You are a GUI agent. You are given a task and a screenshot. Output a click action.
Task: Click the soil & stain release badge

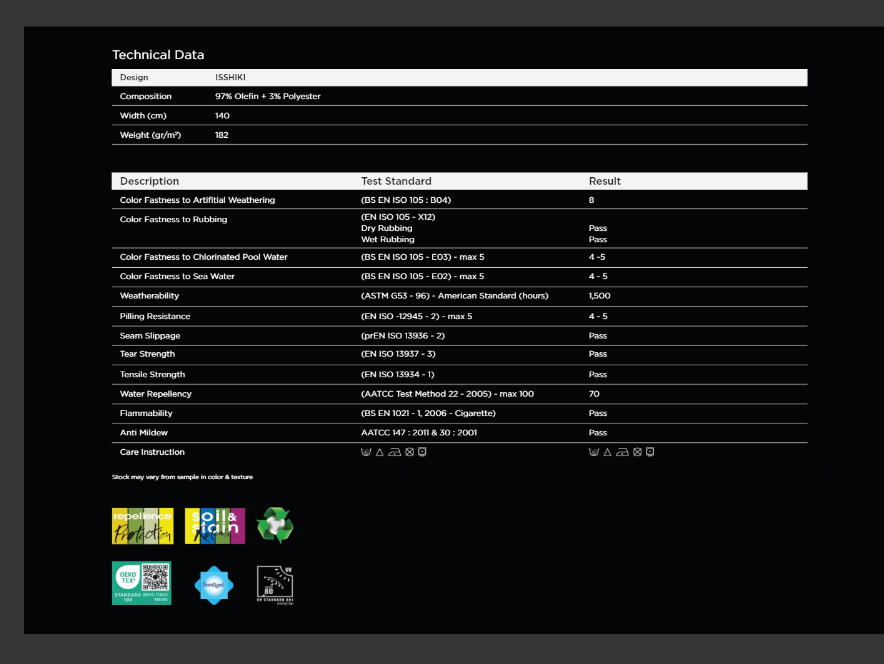tap(215, 526)
